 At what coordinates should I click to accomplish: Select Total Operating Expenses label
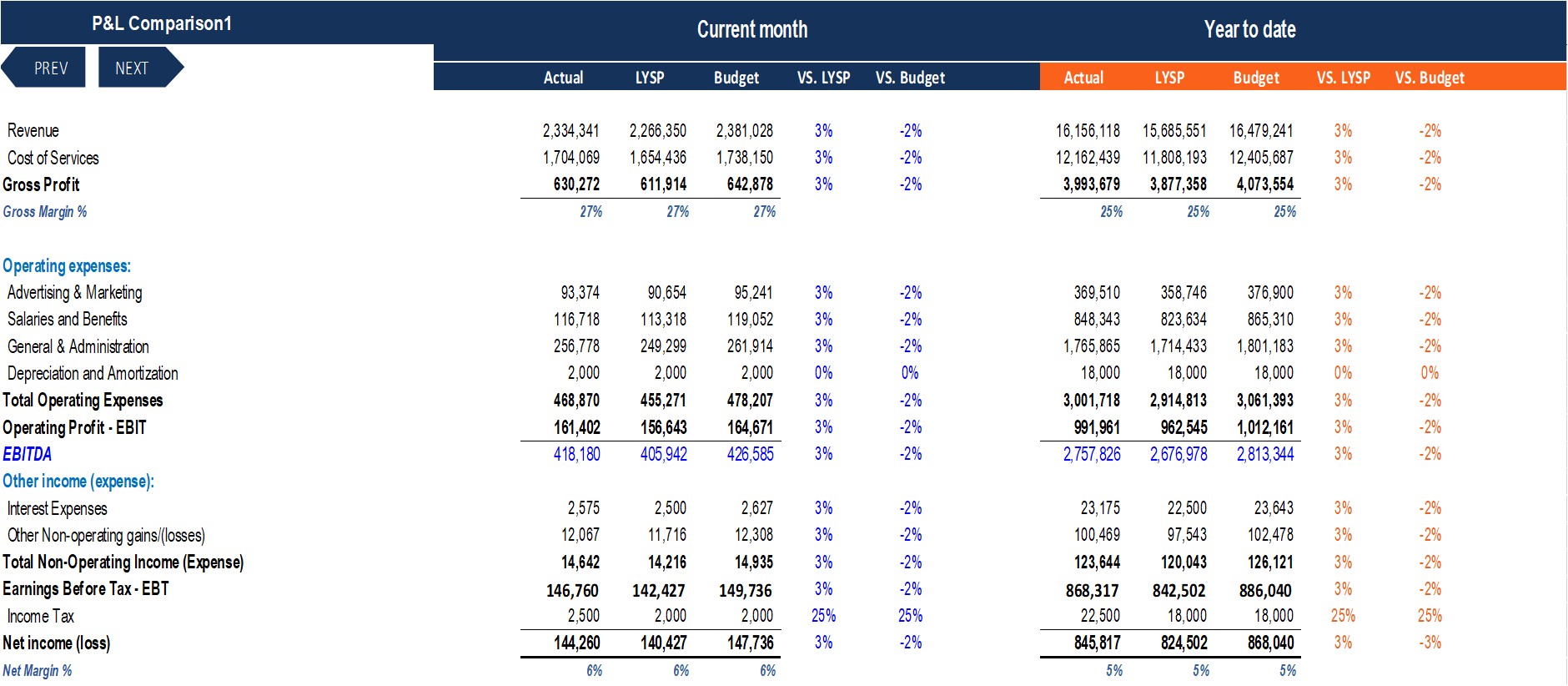[83, 401]
